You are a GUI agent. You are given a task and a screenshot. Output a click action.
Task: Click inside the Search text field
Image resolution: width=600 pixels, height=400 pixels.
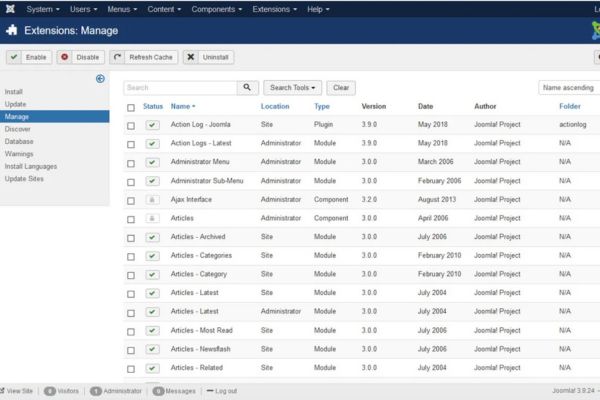(180, 88)
